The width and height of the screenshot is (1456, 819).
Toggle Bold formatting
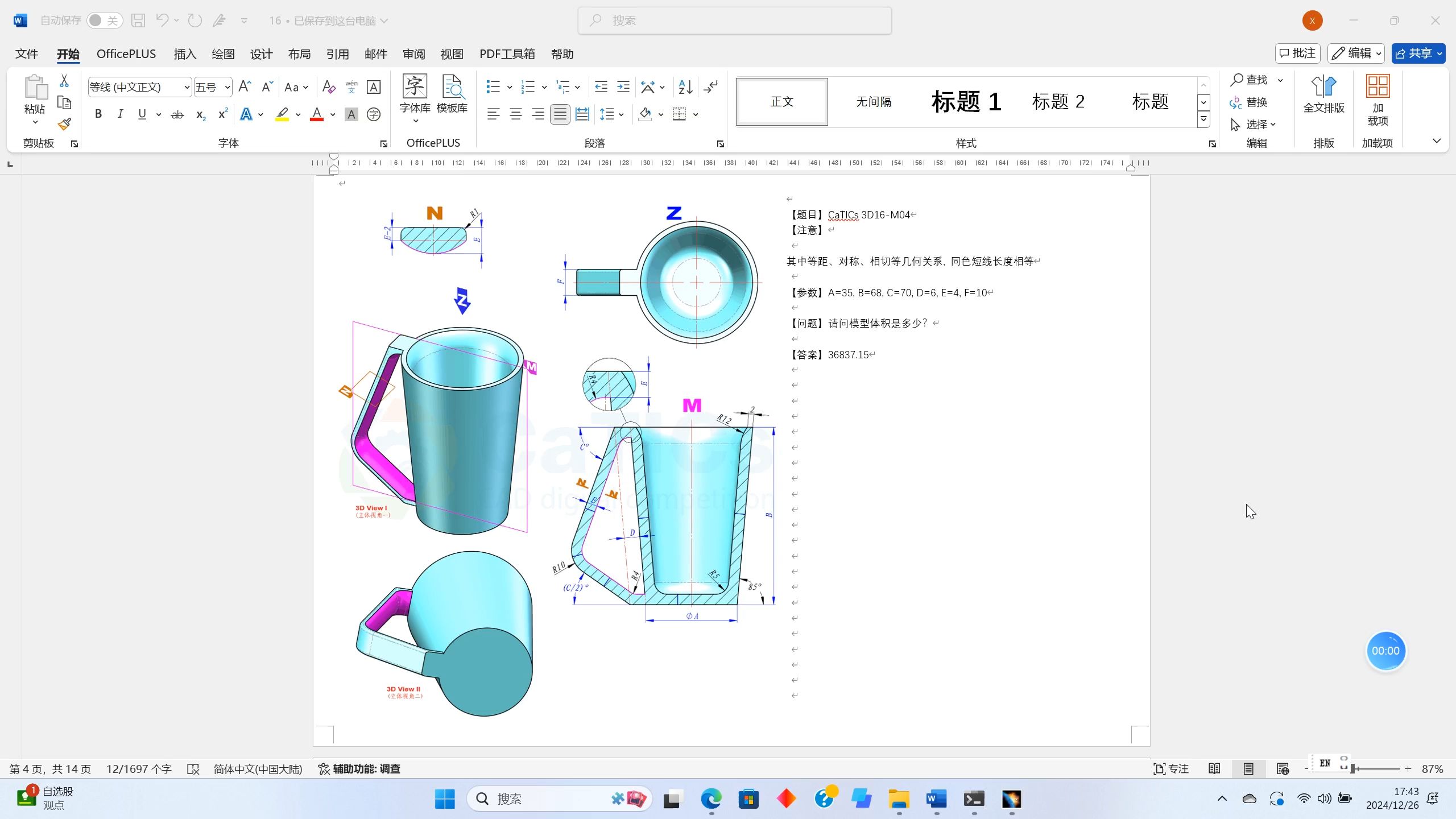pyautogui.click(x=98, y=114)
